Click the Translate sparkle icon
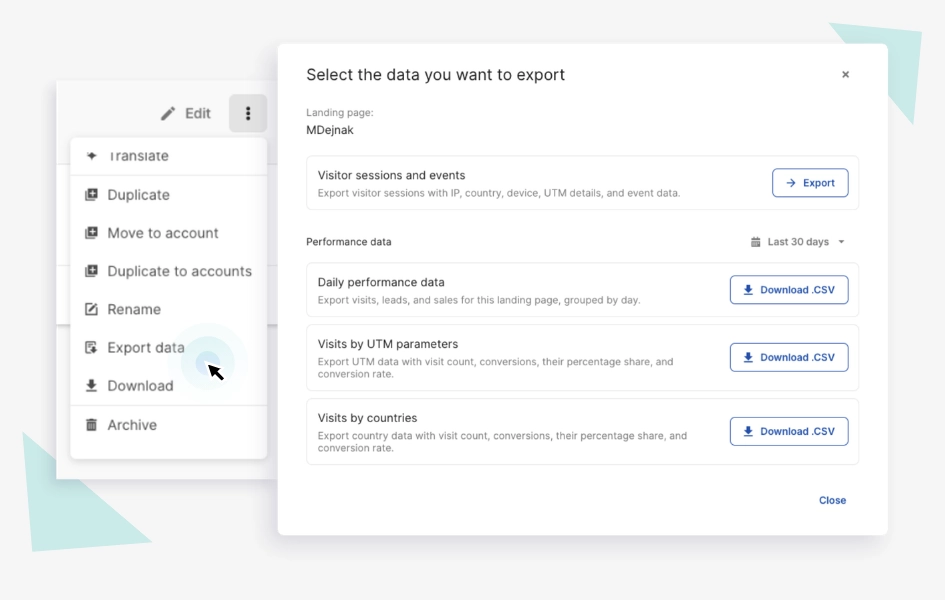Image resolution: width=945 pixels, height=600 pixels. click(92, 156)
